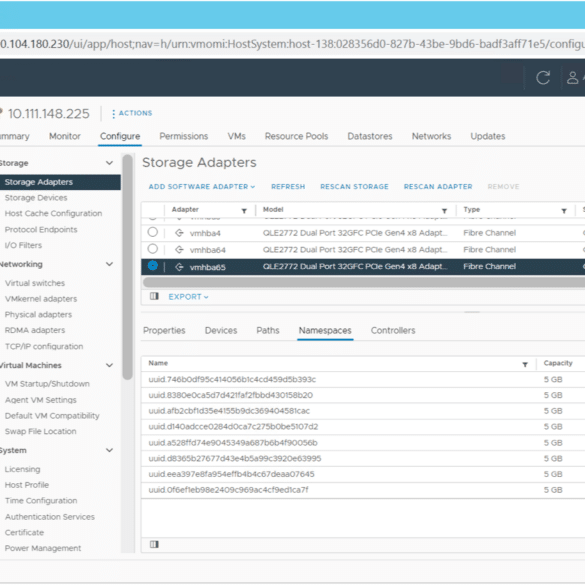This screenshot has height=585, width=585.
Task: Collapse the System section chevron
Action: point(109,450)
